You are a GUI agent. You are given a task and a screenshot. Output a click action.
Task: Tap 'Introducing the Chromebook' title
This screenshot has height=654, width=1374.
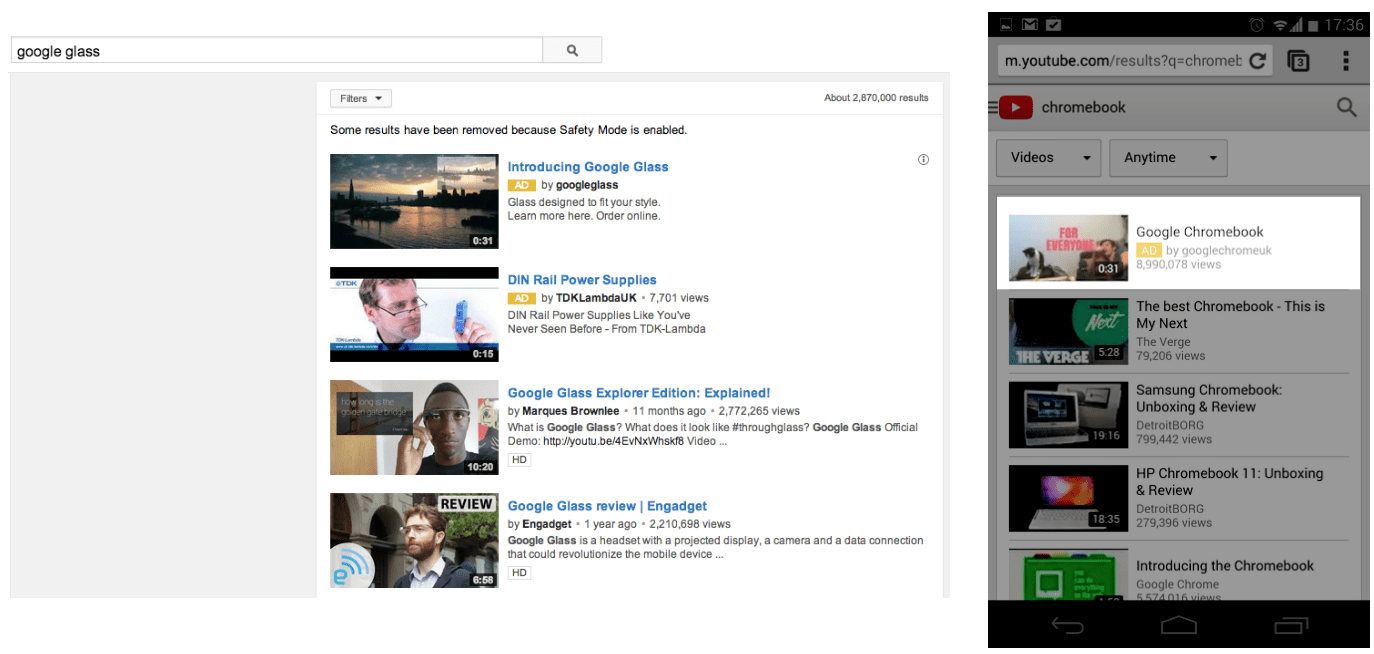tap(1225, 566)
